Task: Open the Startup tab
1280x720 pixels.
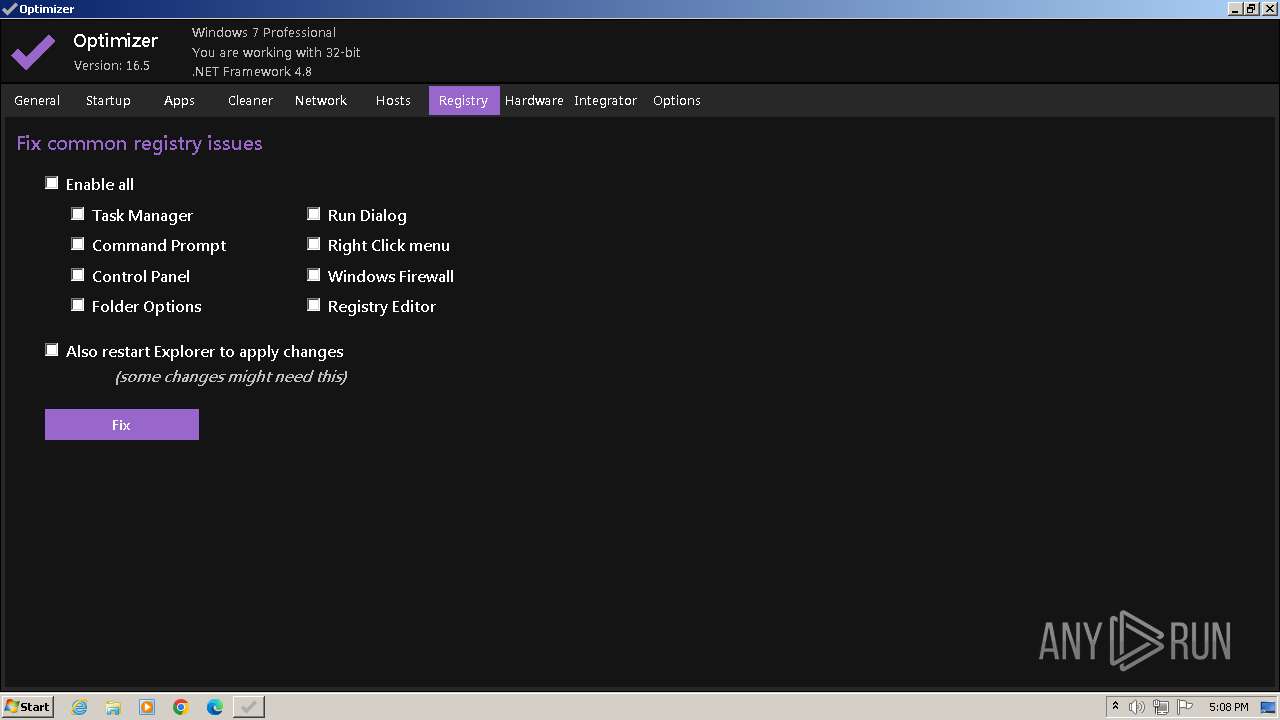Action: tap(108, 100)
